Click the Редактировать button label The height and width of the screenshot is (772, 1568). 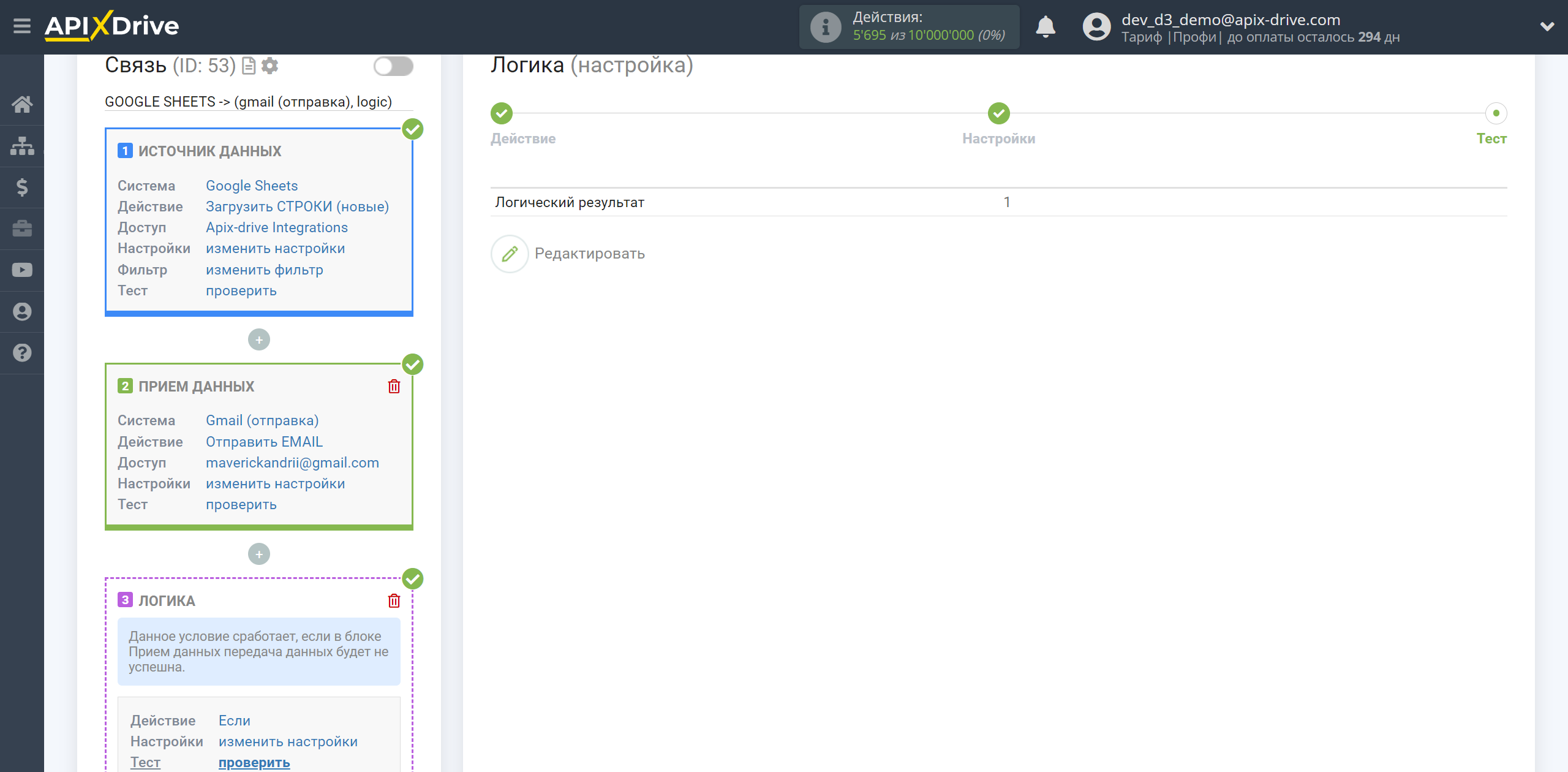coord(590,254)
